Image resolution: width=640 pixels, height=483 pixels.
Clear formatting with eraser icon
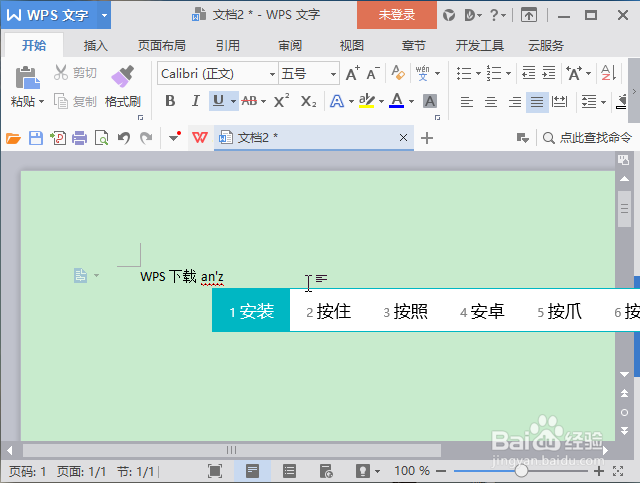(x=398, y=73)
